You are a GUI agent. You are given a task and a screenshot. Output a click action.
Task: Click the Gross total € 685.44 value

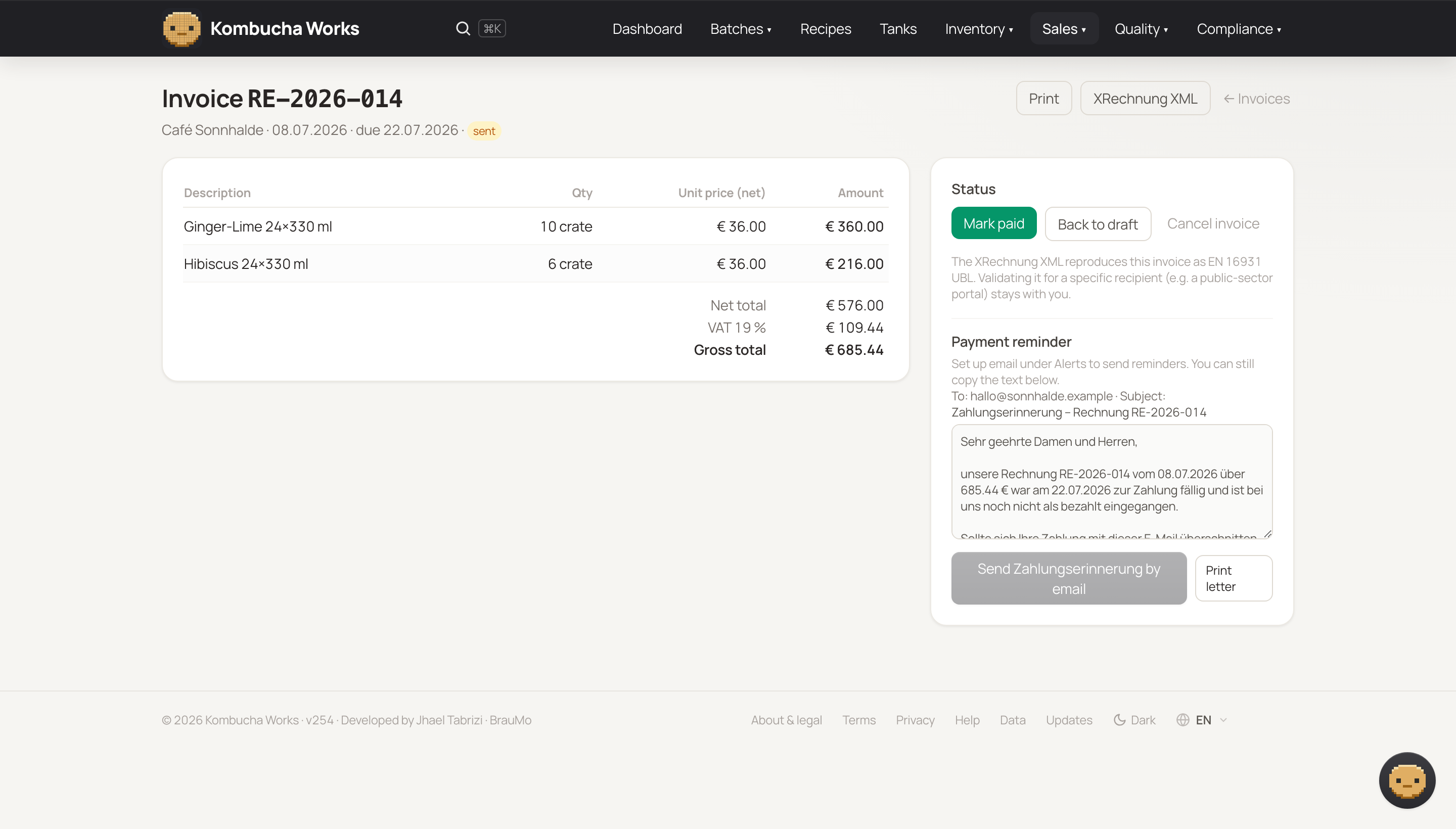[854, 350]
